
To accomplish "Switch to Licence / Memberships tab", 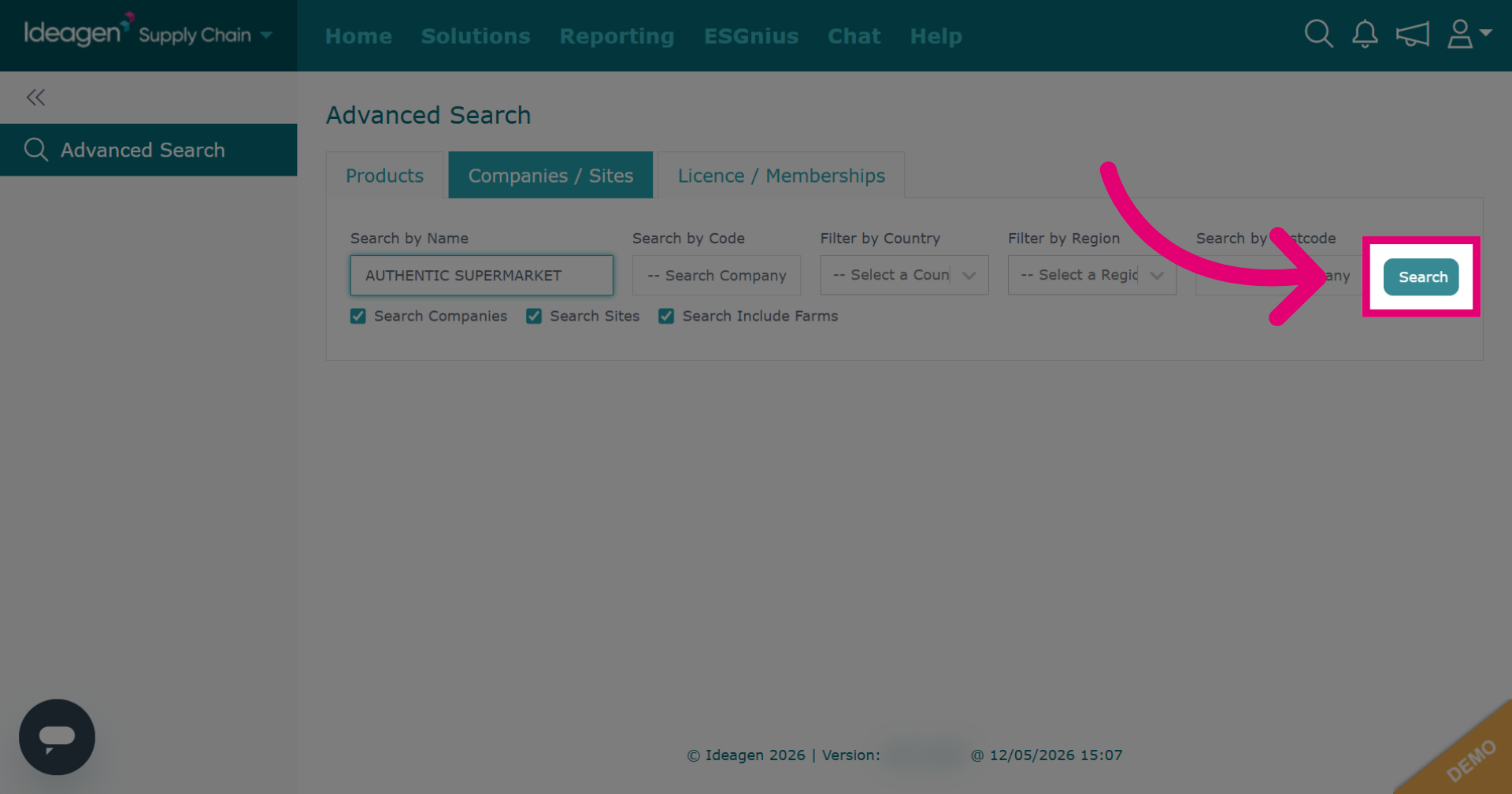I will [x=781, y=176].
